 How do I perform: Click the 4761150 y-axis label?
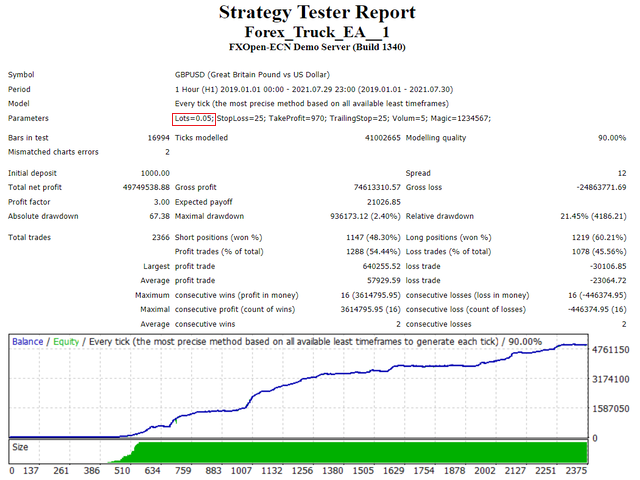coord(611,350)
